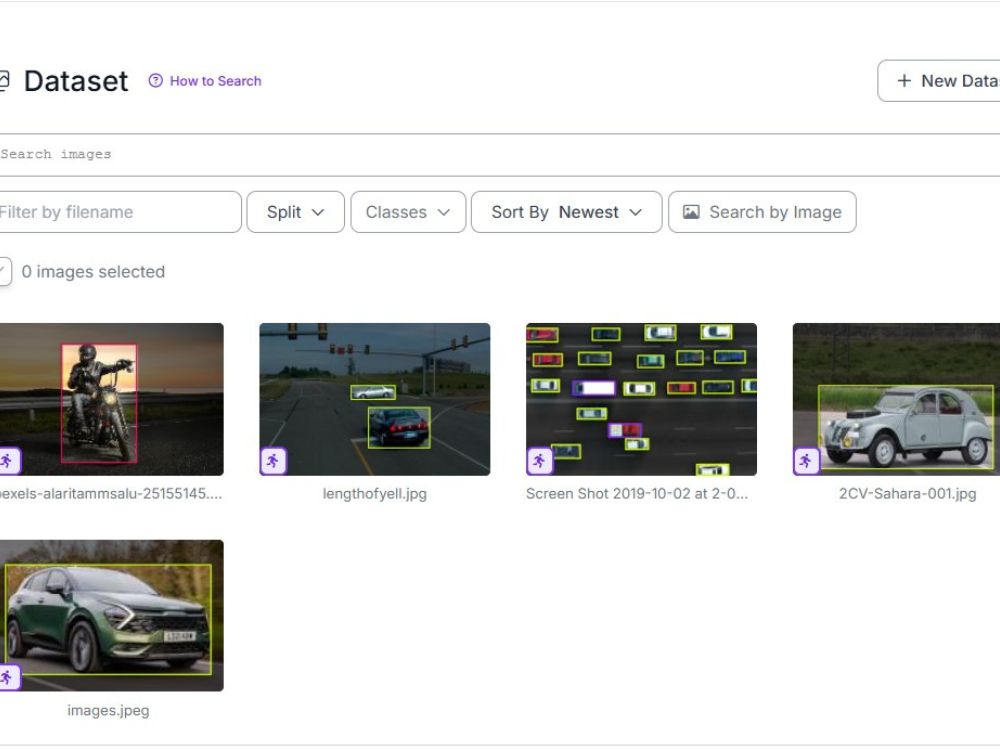The width and height of the screenshot is (1000, 750).
Task: Click the Dataset page heading
Action: click(76, 81)
